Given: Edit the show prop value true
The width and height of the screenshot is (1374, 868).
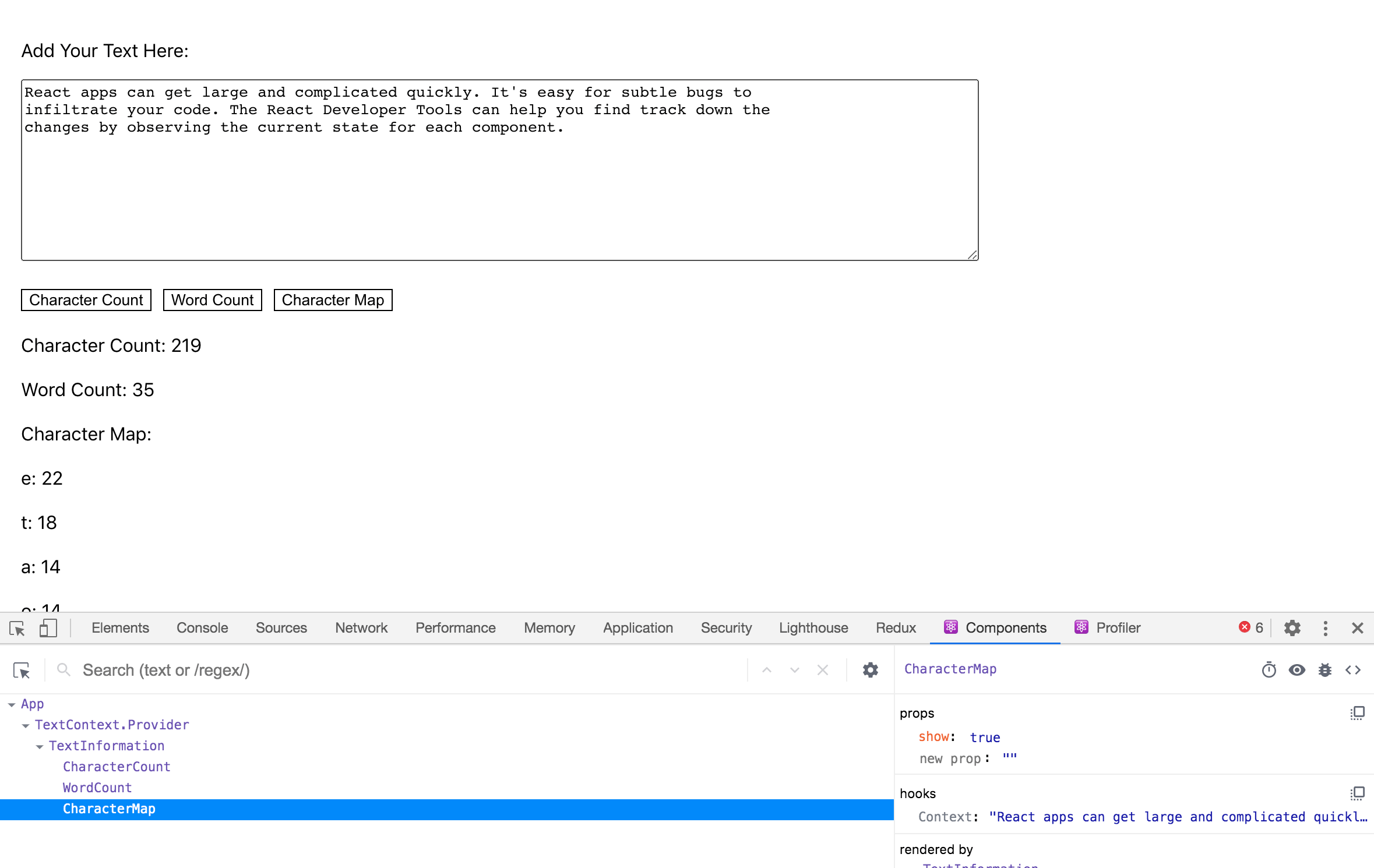Looking at the screenshot, I should [x=985, y=738].
